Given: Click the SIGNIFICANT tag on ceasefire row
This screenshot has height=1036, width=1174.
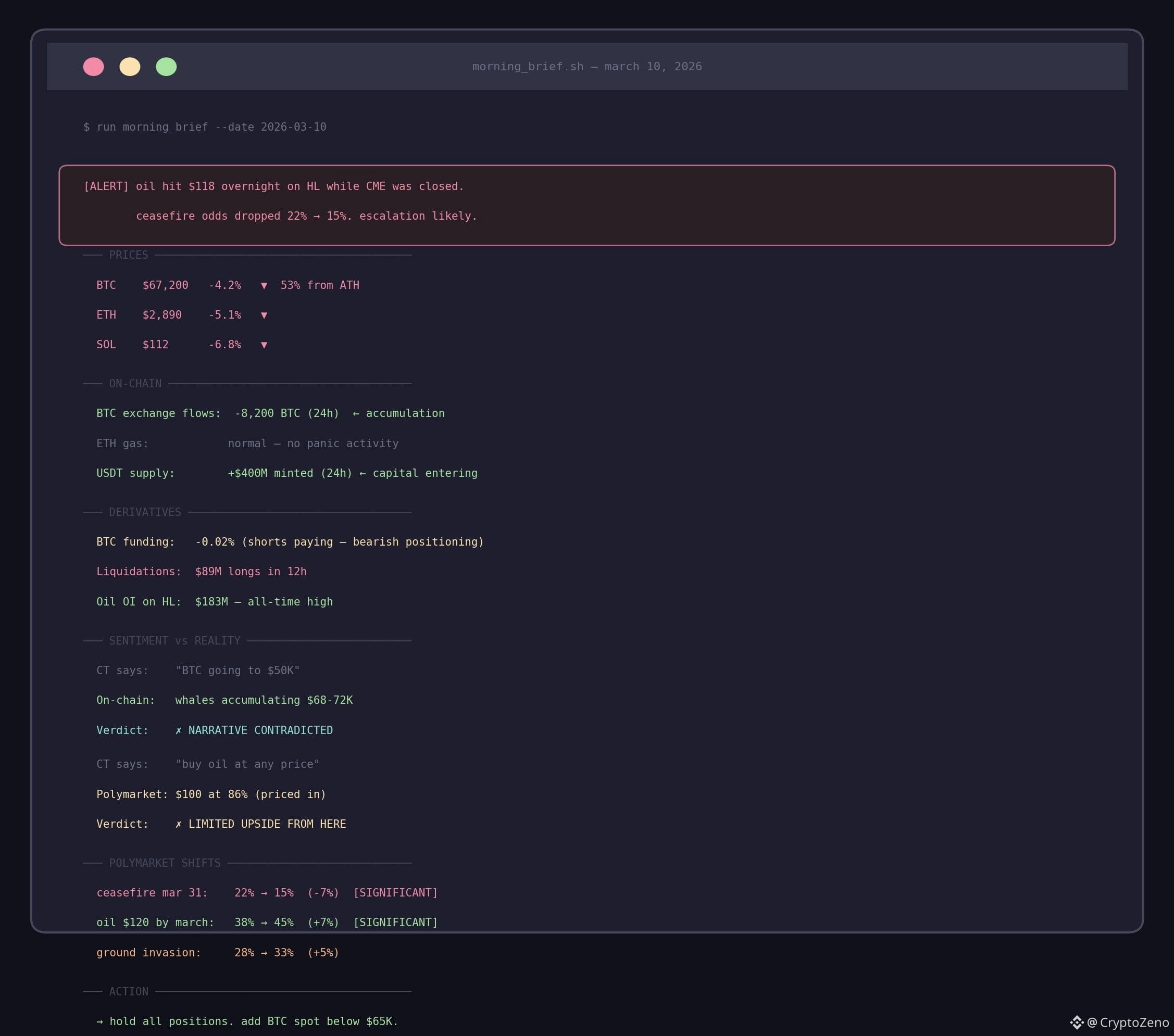Looking at the screenshot, I should (x=395, y=892).
